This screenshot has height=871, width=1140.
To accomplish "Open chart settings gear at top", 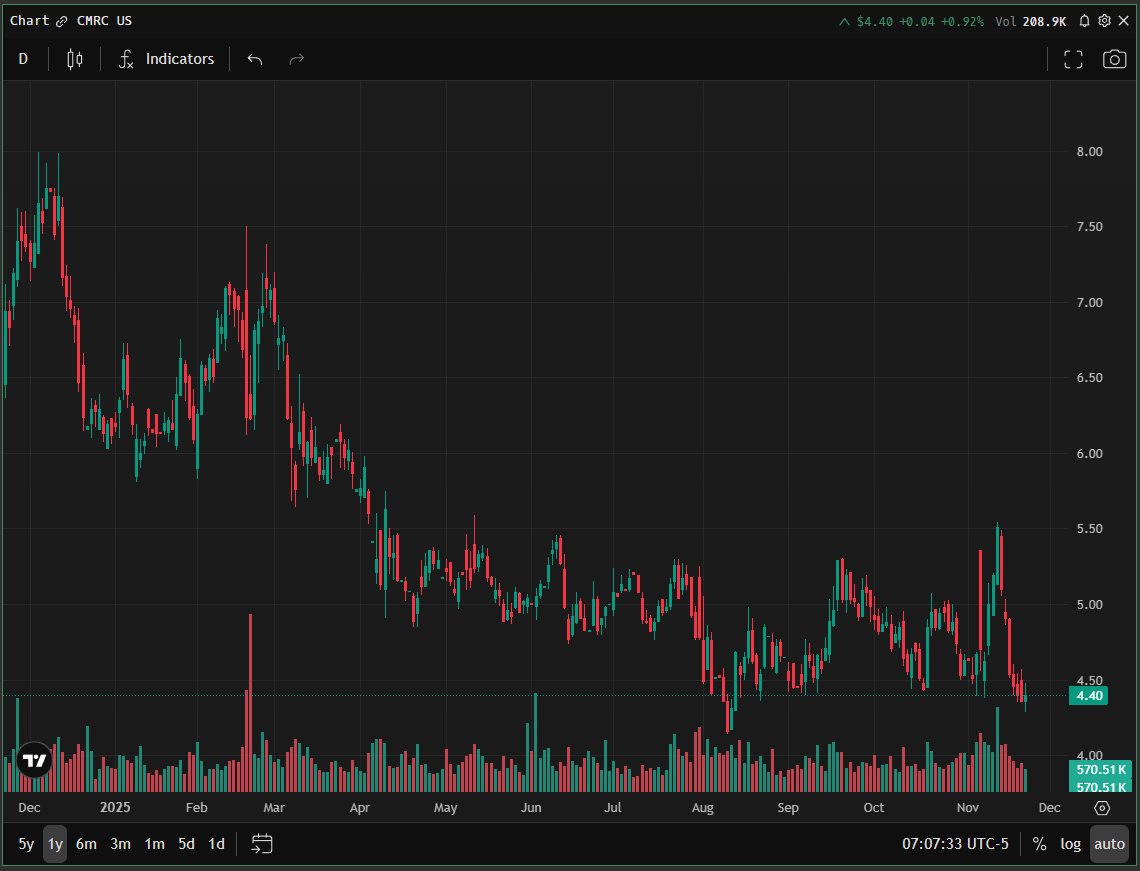I will (x=1104, y=21).
